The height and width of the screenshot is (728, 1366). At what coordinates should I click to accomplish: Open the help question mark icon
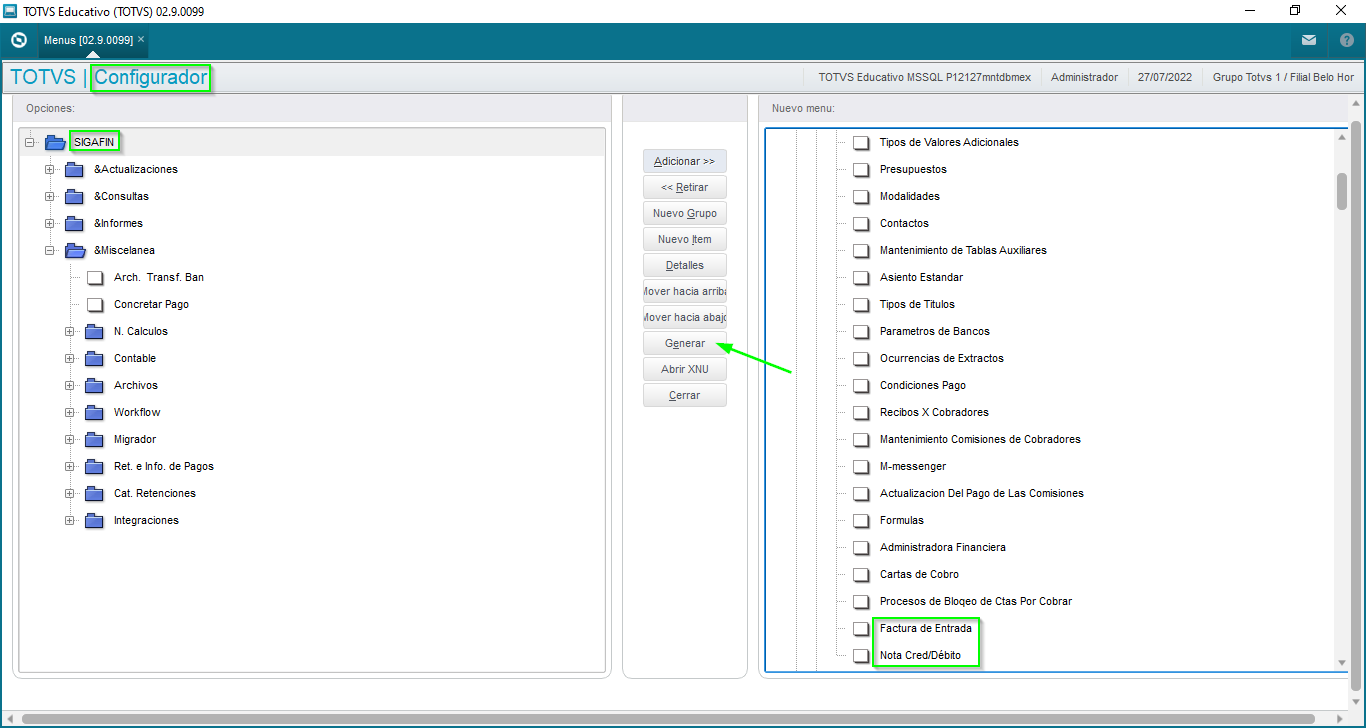tap(1346, 40)
